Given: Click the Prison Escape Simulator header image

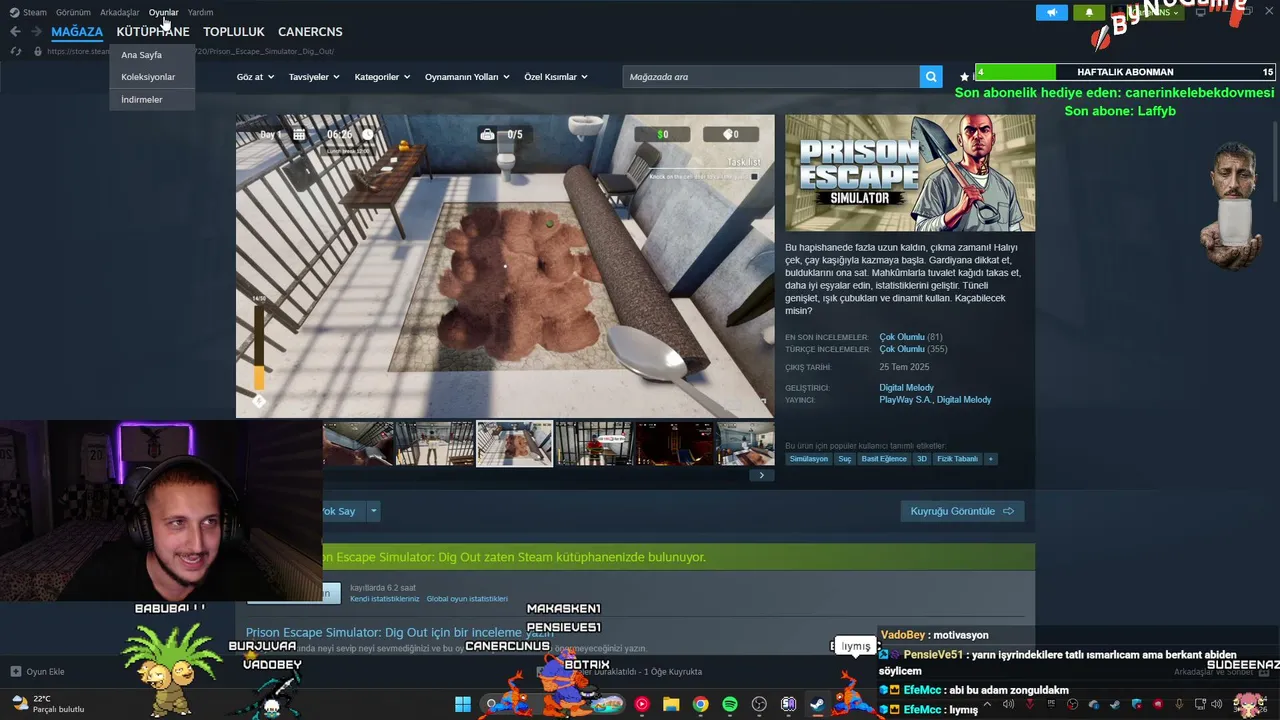Looking at the screenshot, I should tap(910, 173).
